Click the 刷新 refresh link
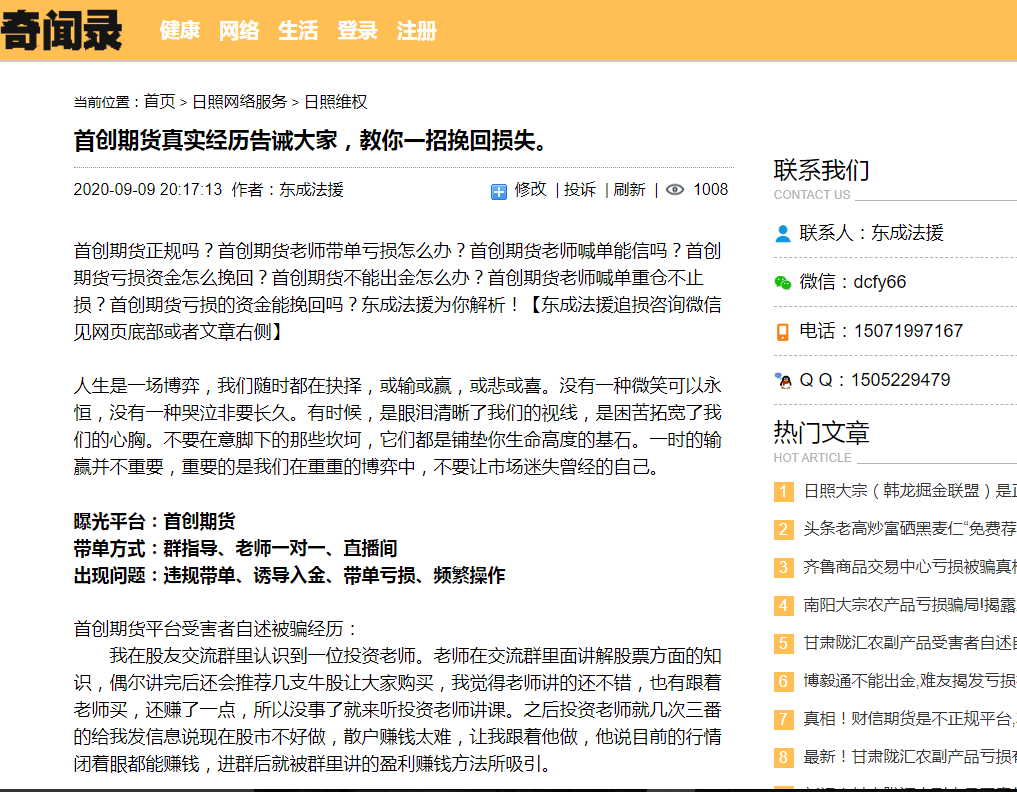Screen dimensions: 1017x792 point(629,189)
